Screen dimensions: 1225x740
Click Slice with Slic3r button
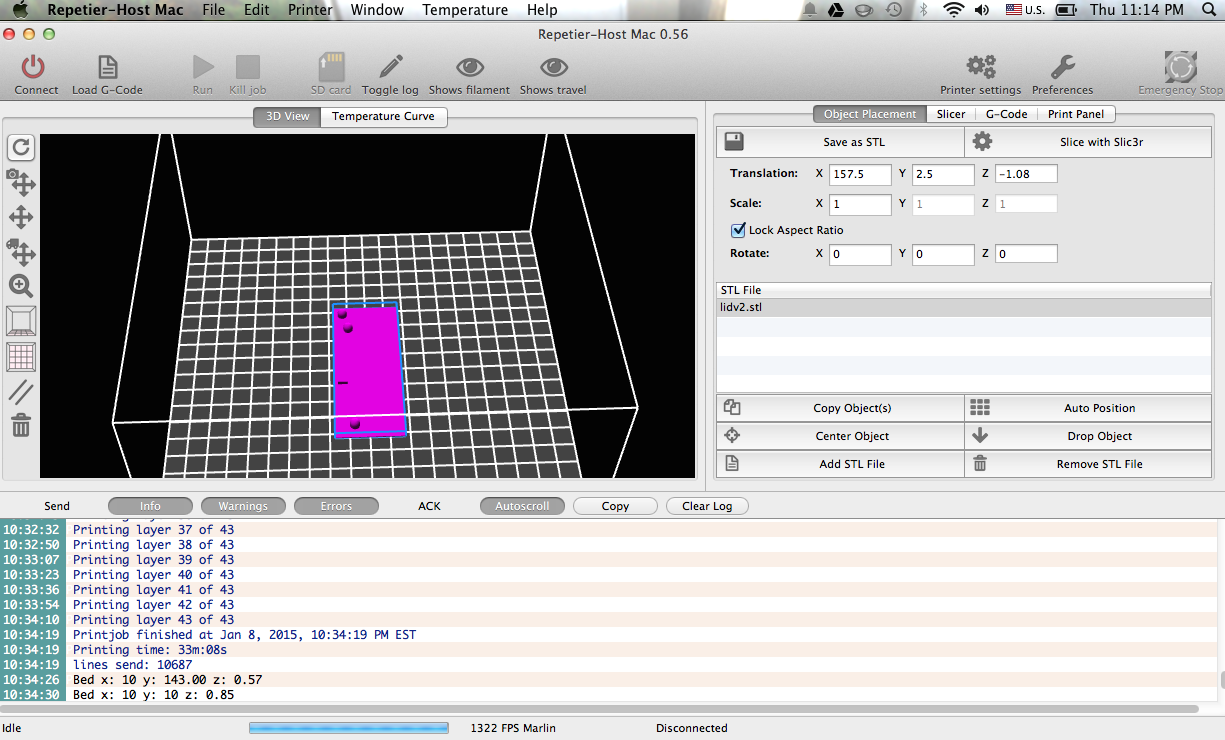(1088, 142)
